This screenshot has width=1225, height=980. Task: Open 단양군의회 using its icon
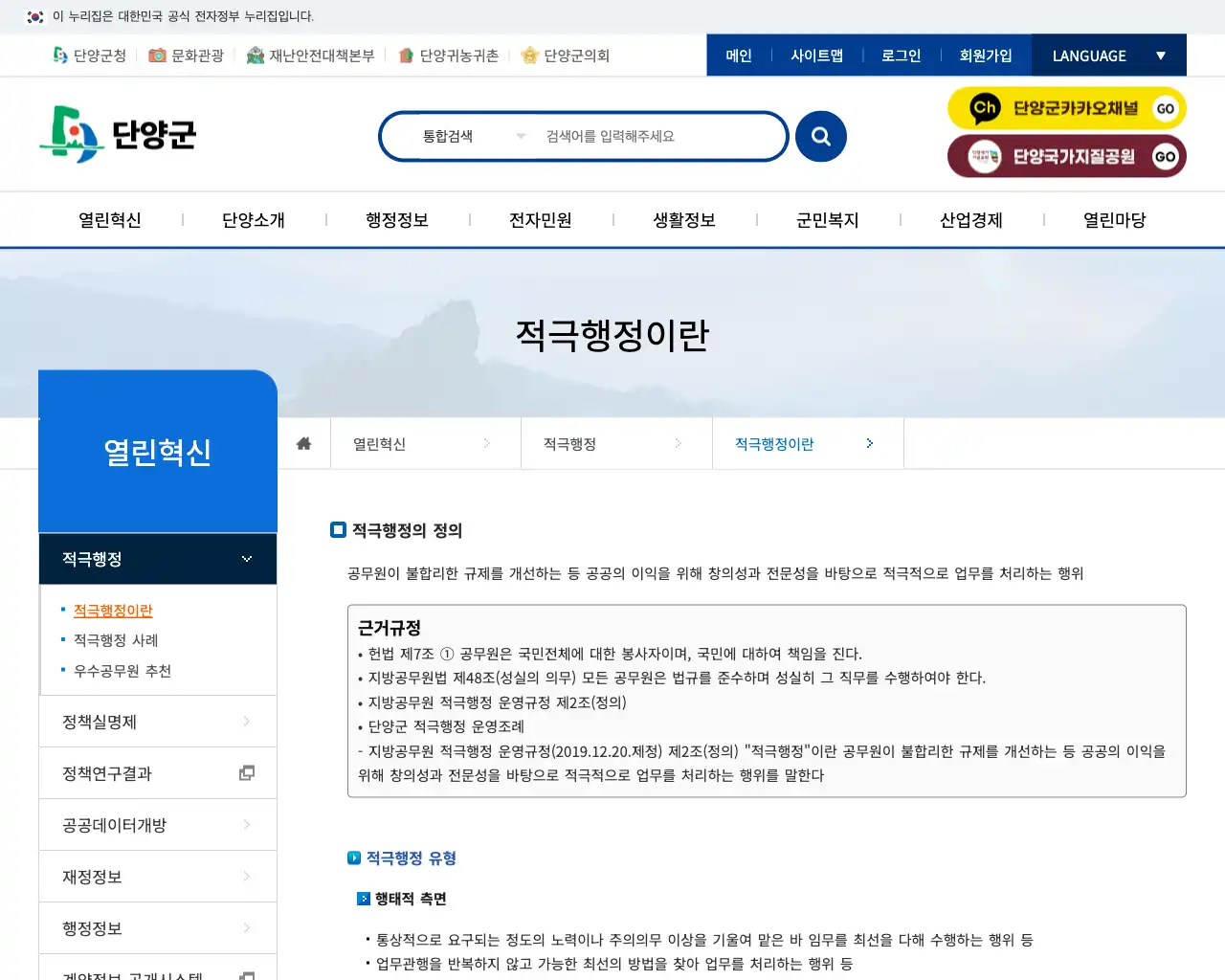pyautogui.click(x=529, y=55)
